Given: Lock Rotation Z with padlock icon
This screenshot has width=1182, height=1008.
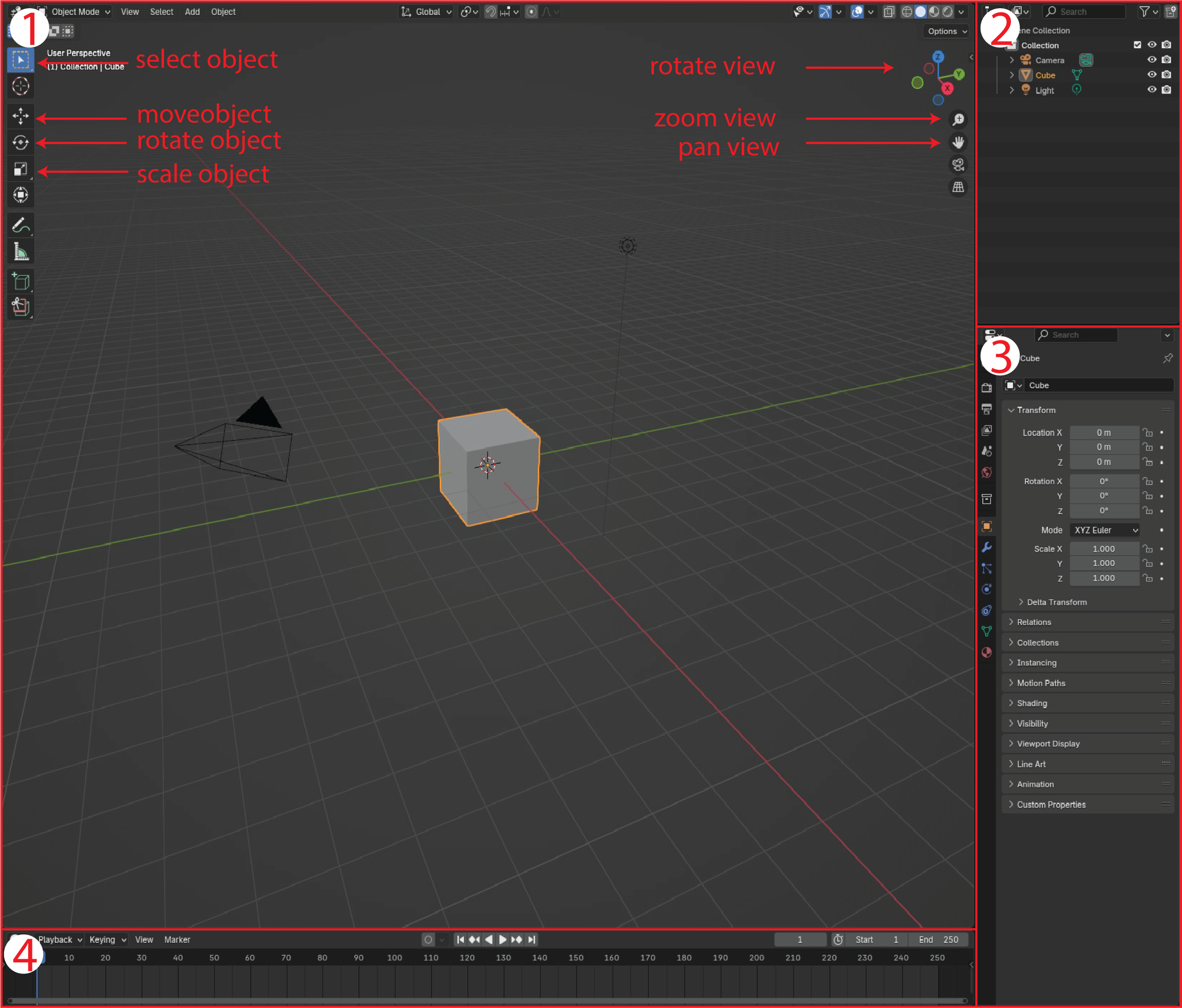Looking at the screenshot, I should click(1148, 511).
